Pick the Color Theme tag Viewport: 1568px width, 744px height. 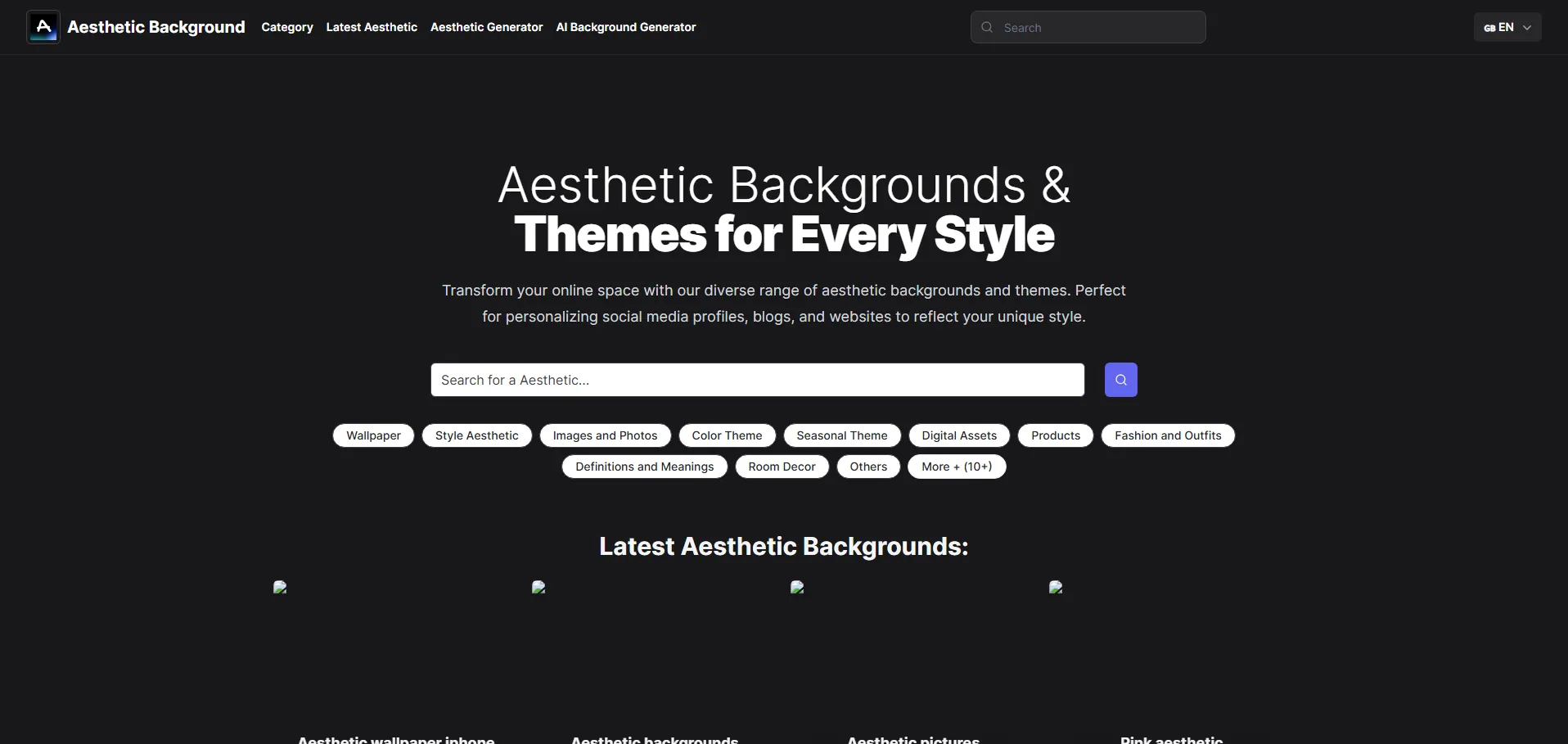tap(727, 435)
